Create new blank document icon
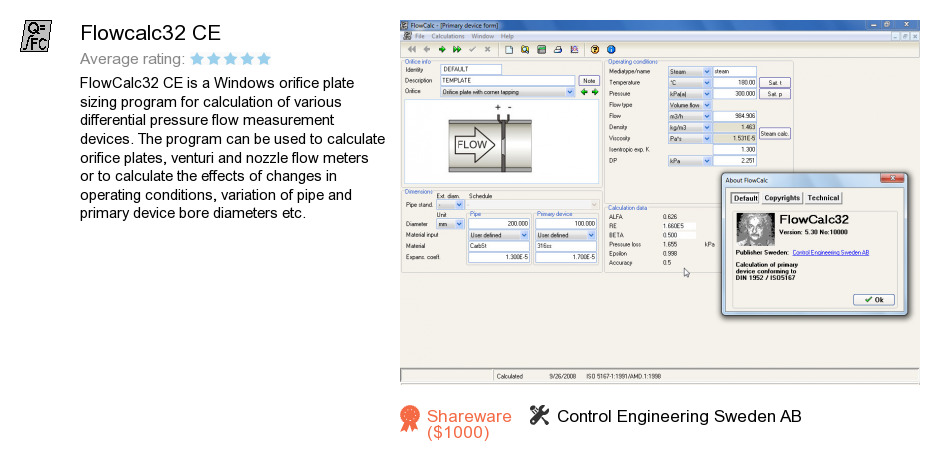Screen dimensions: 940x468 click(x=509, y=50)
